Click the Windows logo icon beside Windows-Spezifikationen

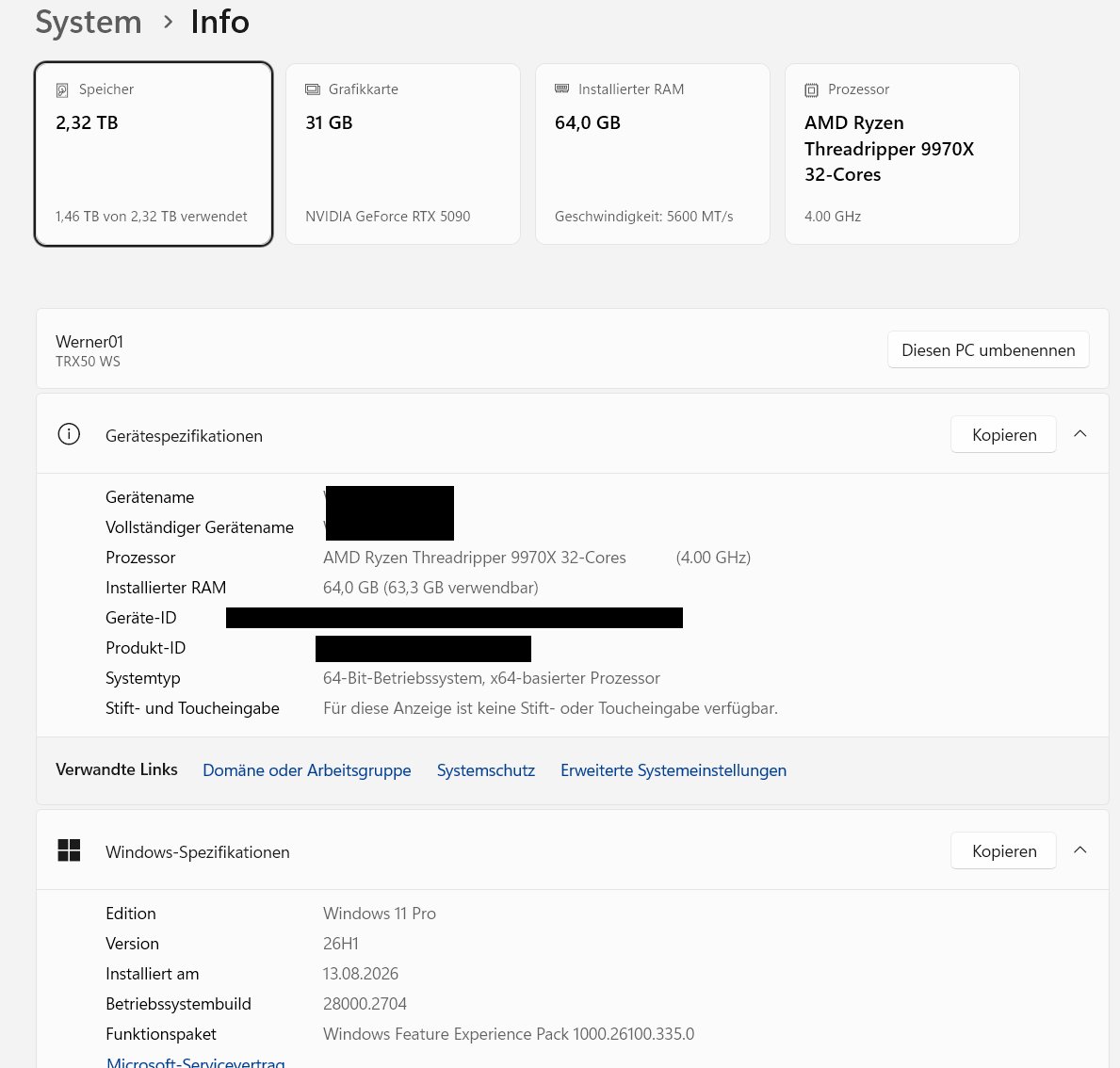point(69,850)
